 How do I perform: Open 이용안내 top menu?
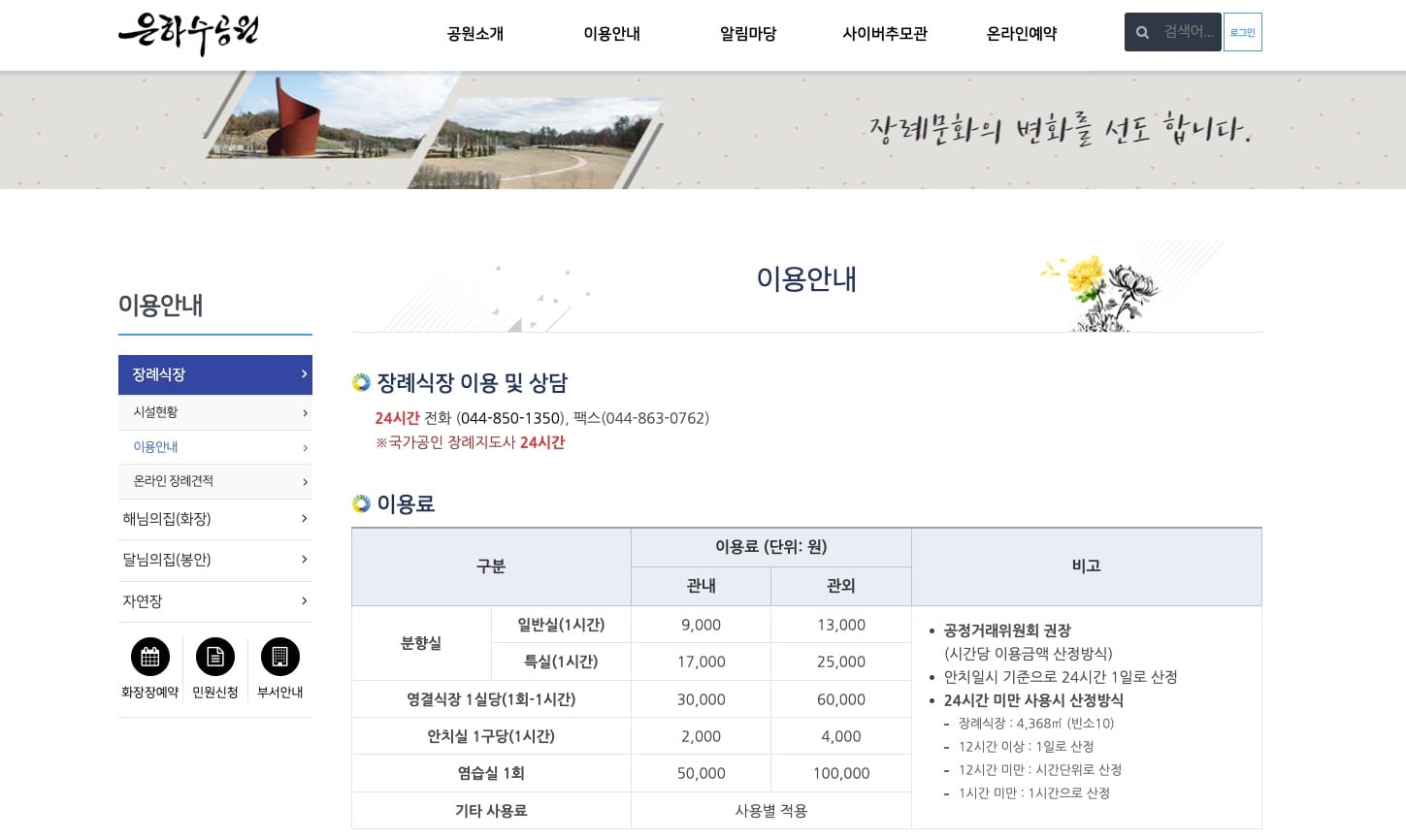(x=611, y=34)
